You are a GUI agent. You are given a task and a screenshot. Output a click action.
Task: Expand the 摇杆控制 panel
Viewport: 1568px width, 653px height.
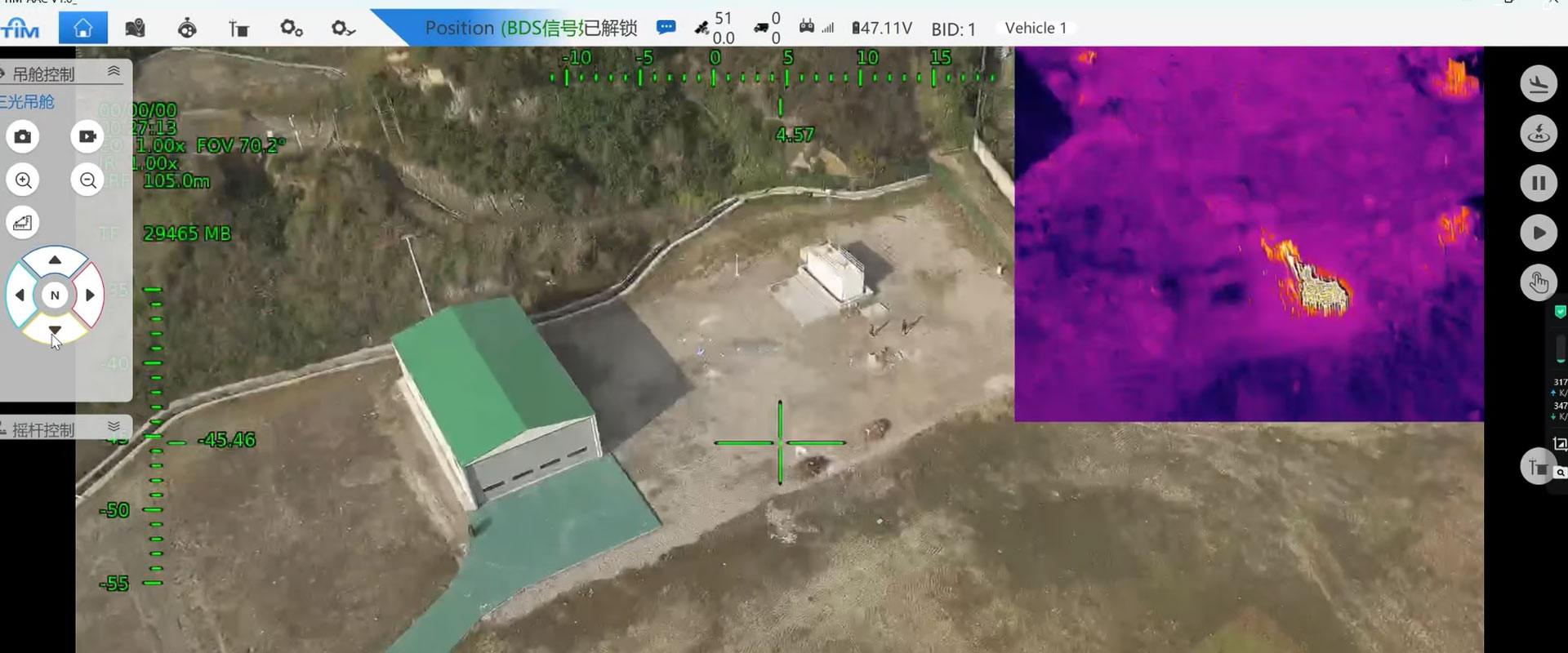114,427
